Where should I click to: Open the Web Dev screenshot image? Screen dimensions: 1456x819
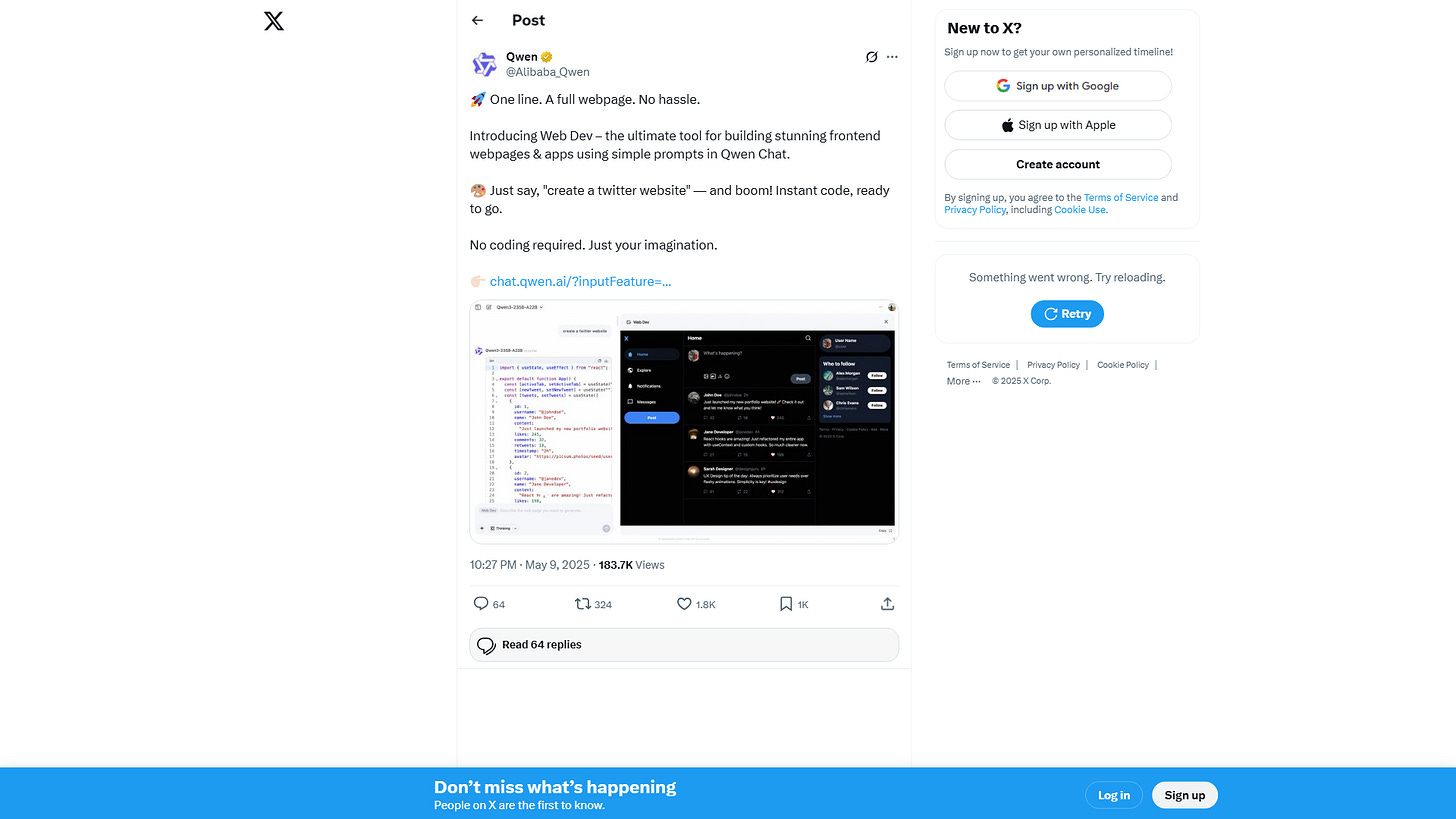(684, 422)
